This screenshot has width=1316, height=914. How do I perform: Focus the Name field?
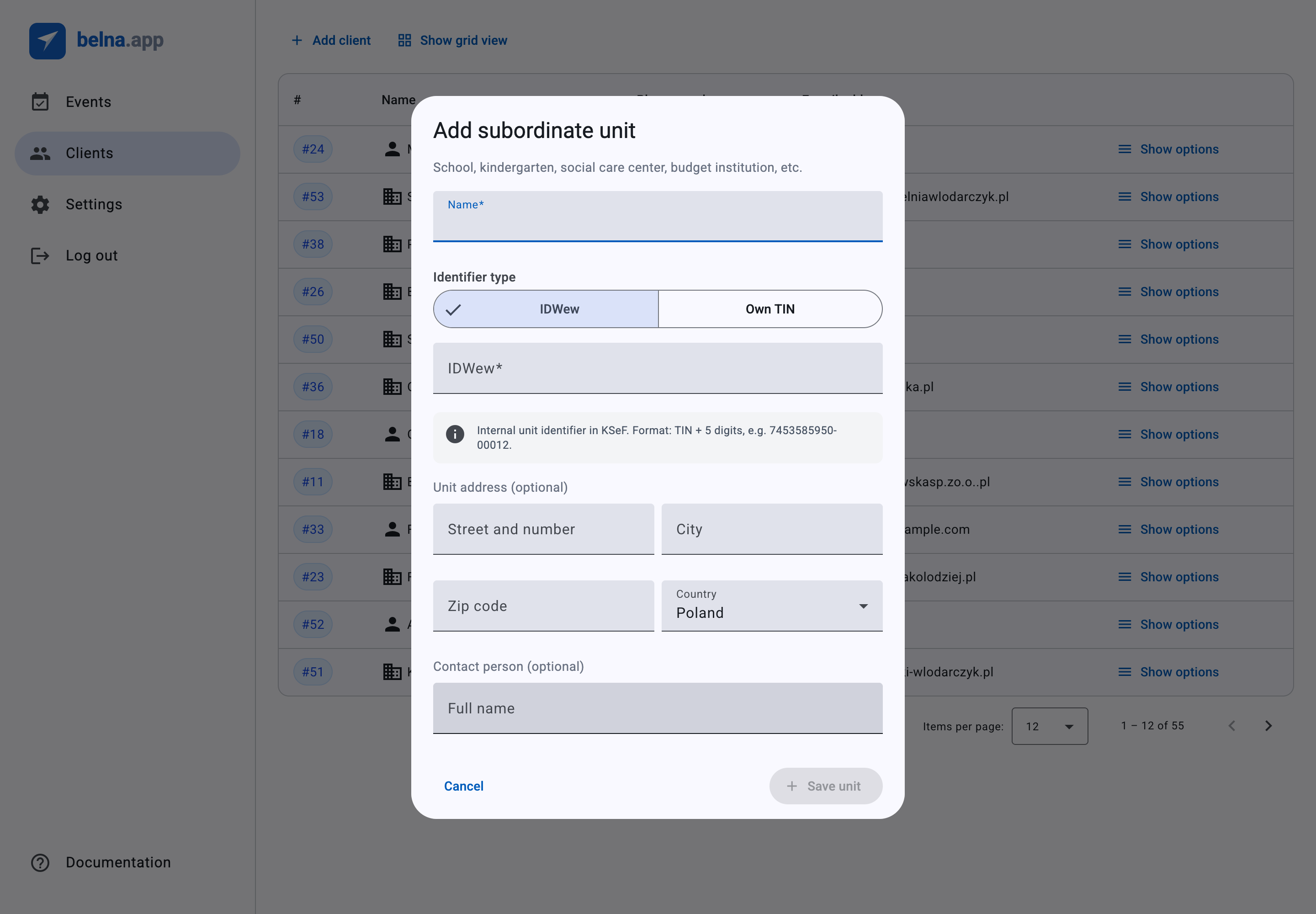(658, 217)
